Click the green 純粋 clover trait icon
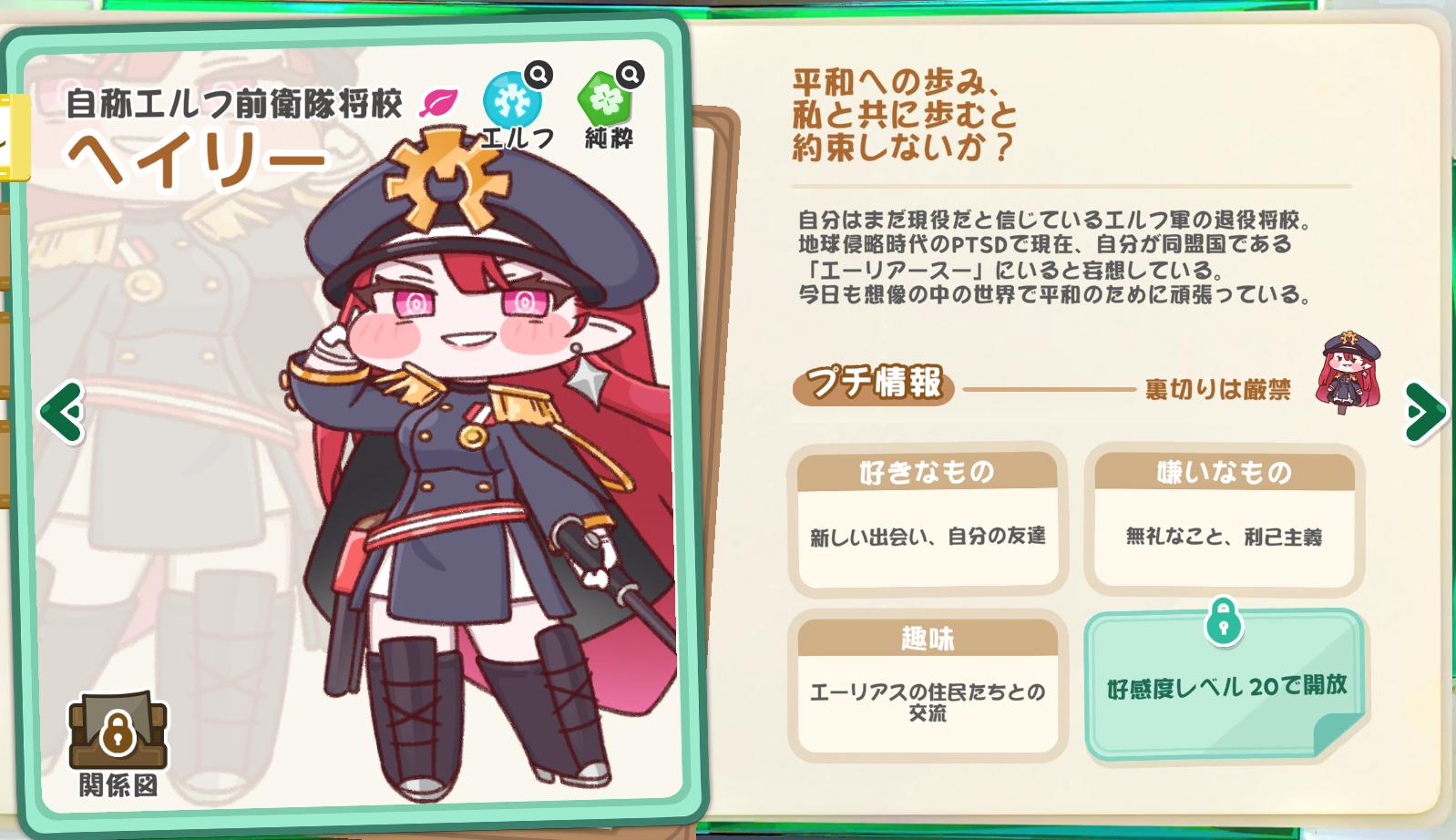Image resolution: width=1456 pixels, height=840 pixels. point(604,98)
